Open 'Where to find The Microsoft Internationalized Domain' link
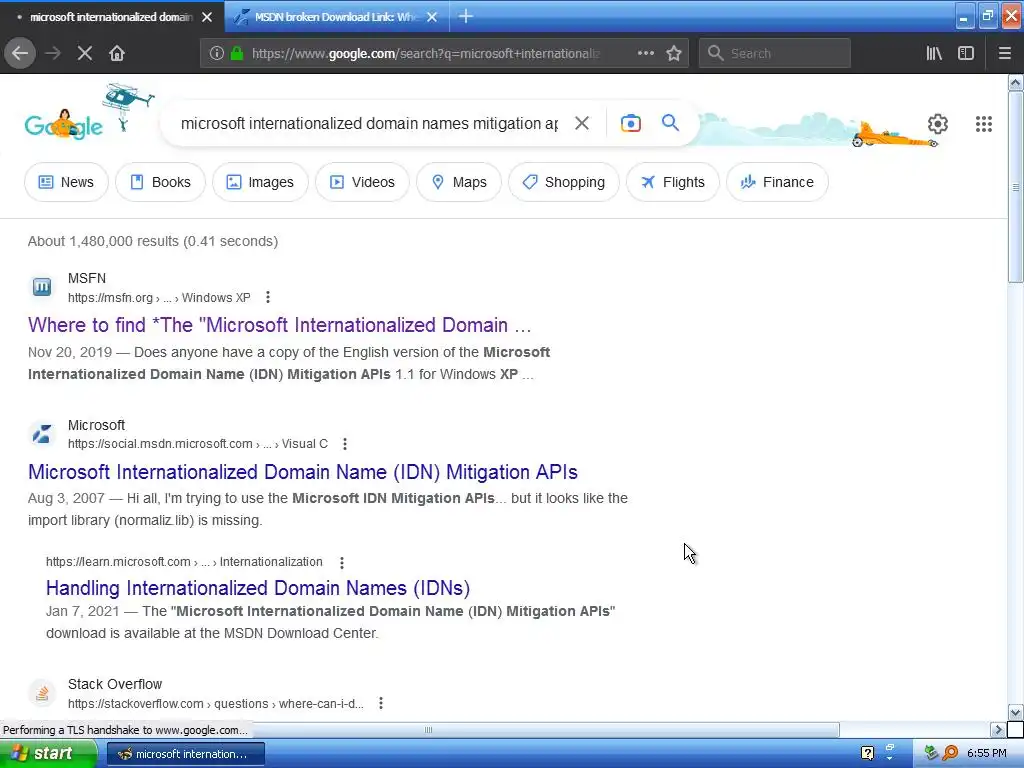Viewport: 1024px width, 768px height. click(x=280, y=325)
